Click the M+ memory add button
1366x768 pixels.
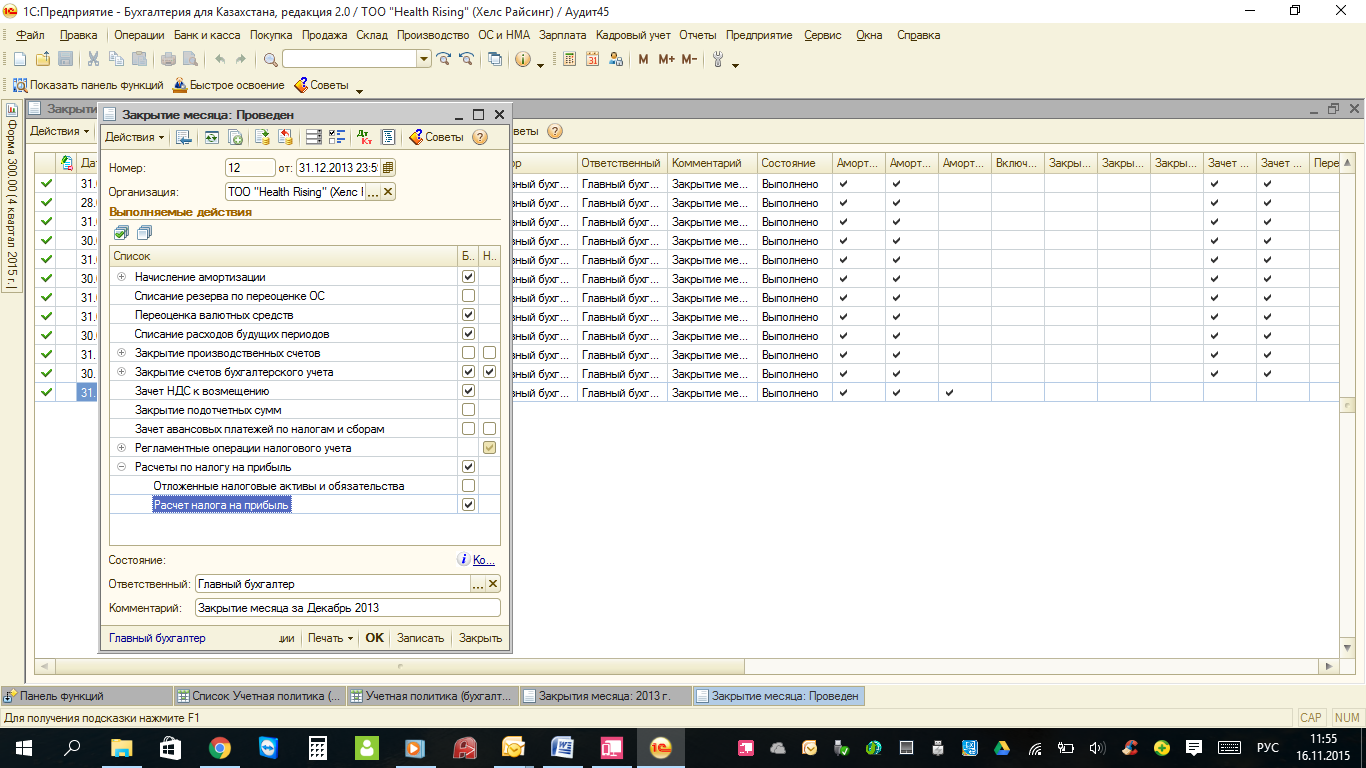click(666, 59)
